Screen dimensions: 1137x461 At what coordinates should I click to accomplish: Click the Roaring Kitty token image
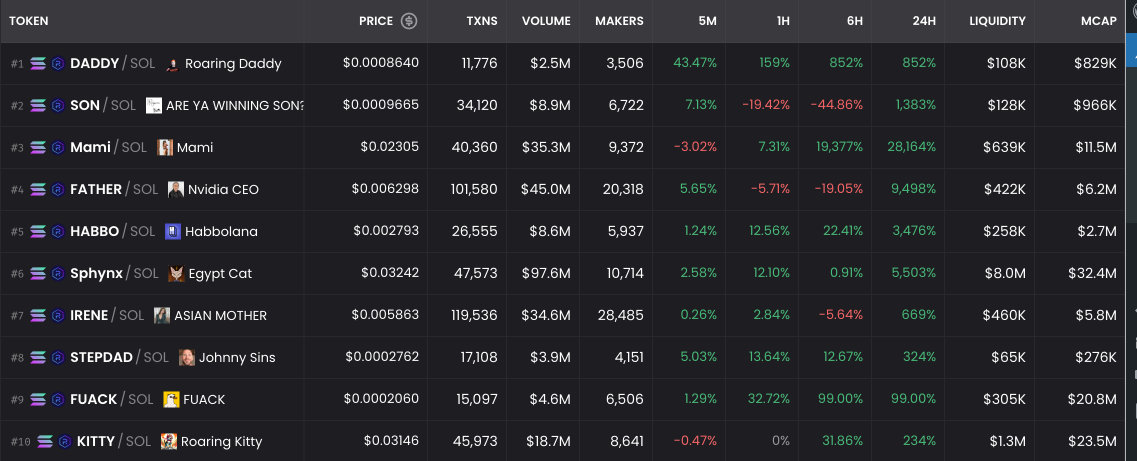(x=169, y=442)
